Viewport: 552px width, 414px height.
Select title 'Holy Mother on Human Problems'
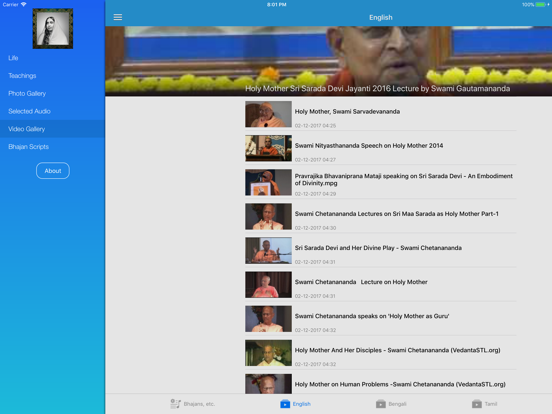[x=400, y=384]
